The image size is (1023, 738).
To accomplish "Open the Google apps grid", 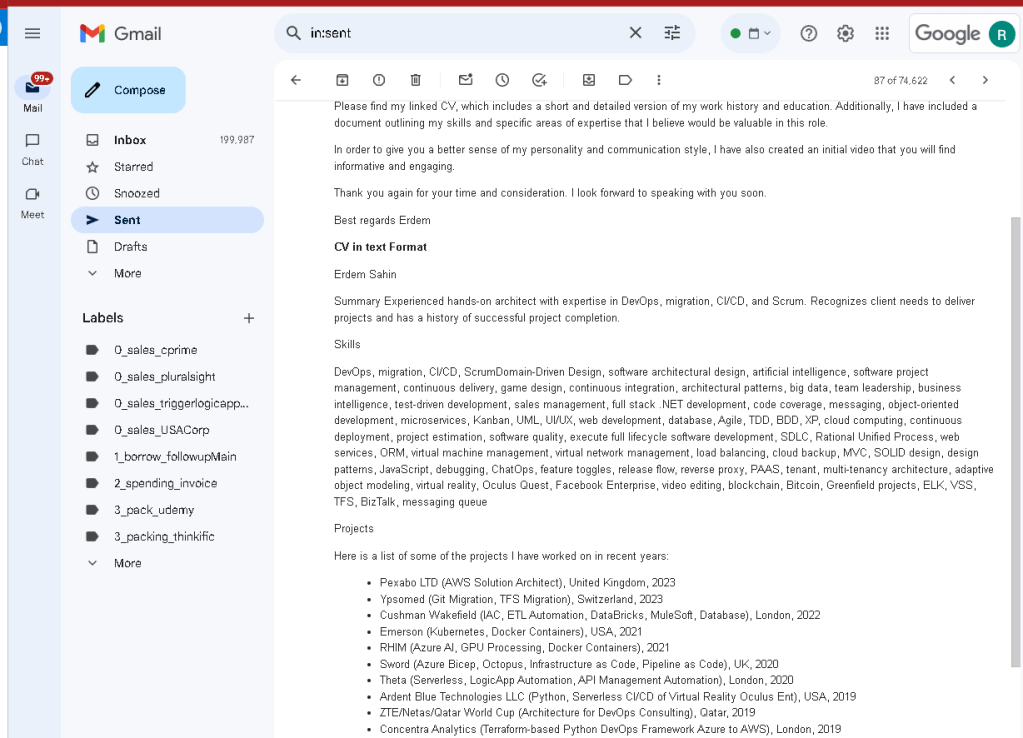I will pos(882,33).
